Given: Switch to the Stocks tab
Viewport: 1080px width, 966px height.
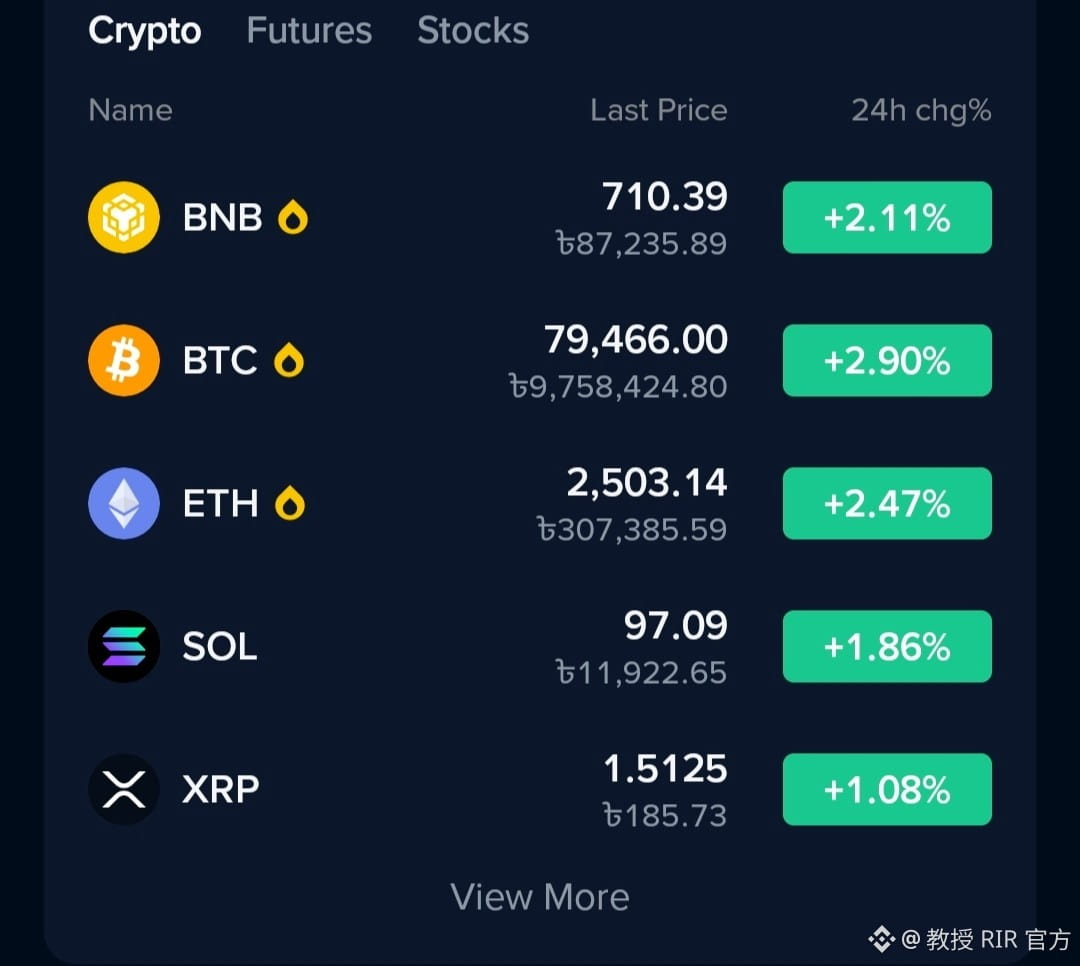Looking at the screenshot, I should [473, 30].
